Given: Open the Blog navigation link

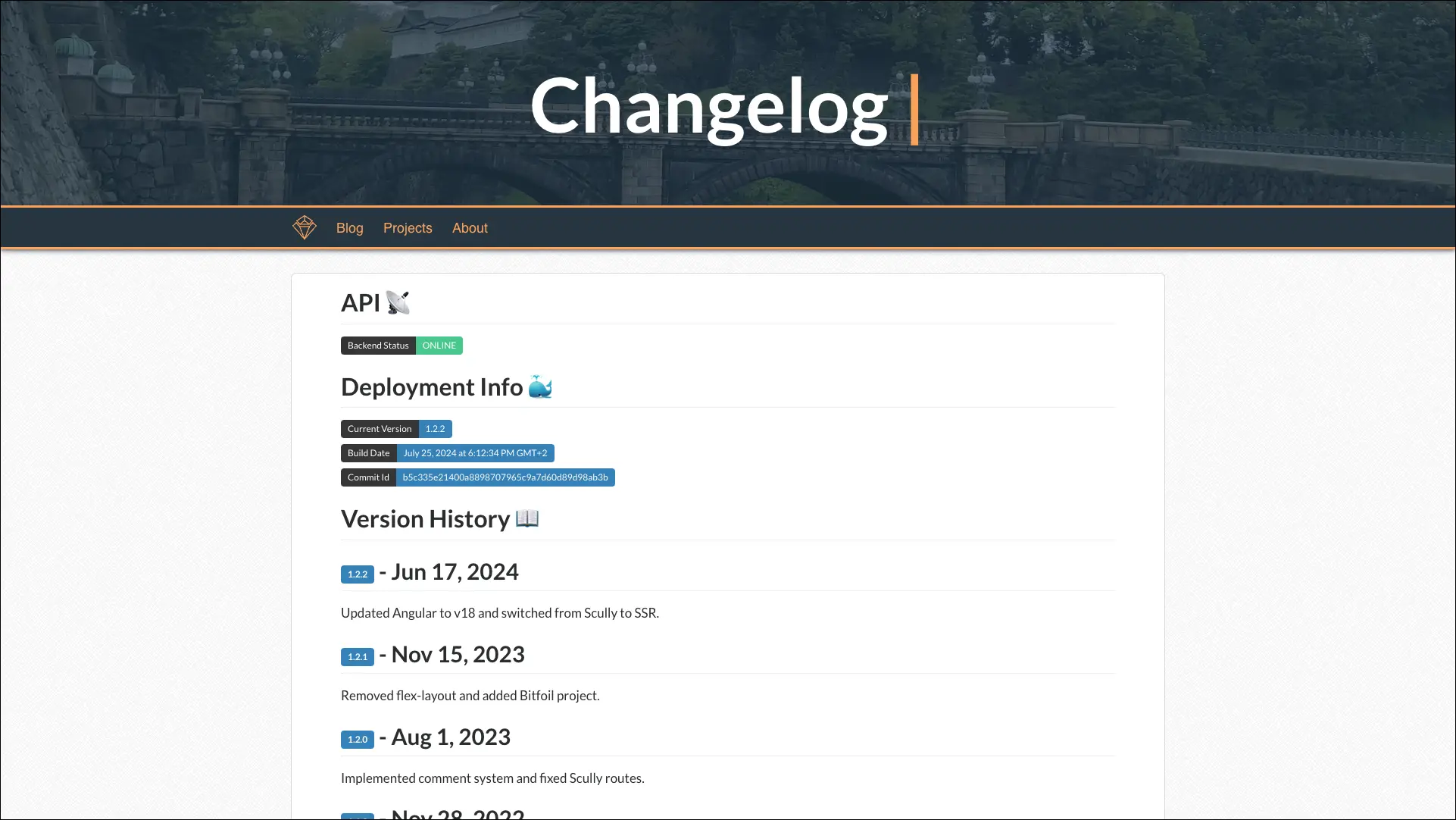Looking at the screenshot, I should [x=349, y=228].
